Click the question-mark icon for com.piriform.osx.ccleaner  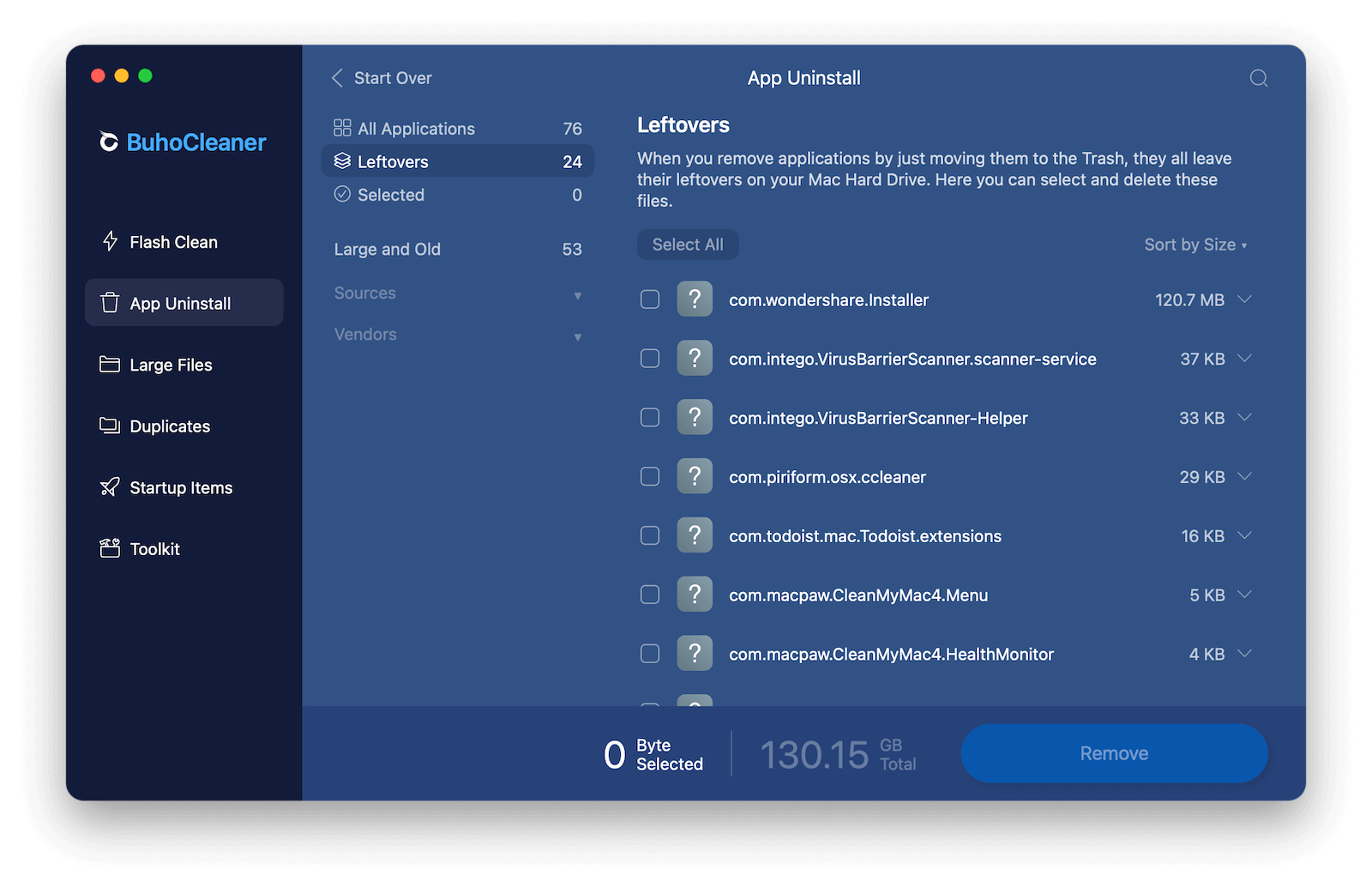coord(695,476)
